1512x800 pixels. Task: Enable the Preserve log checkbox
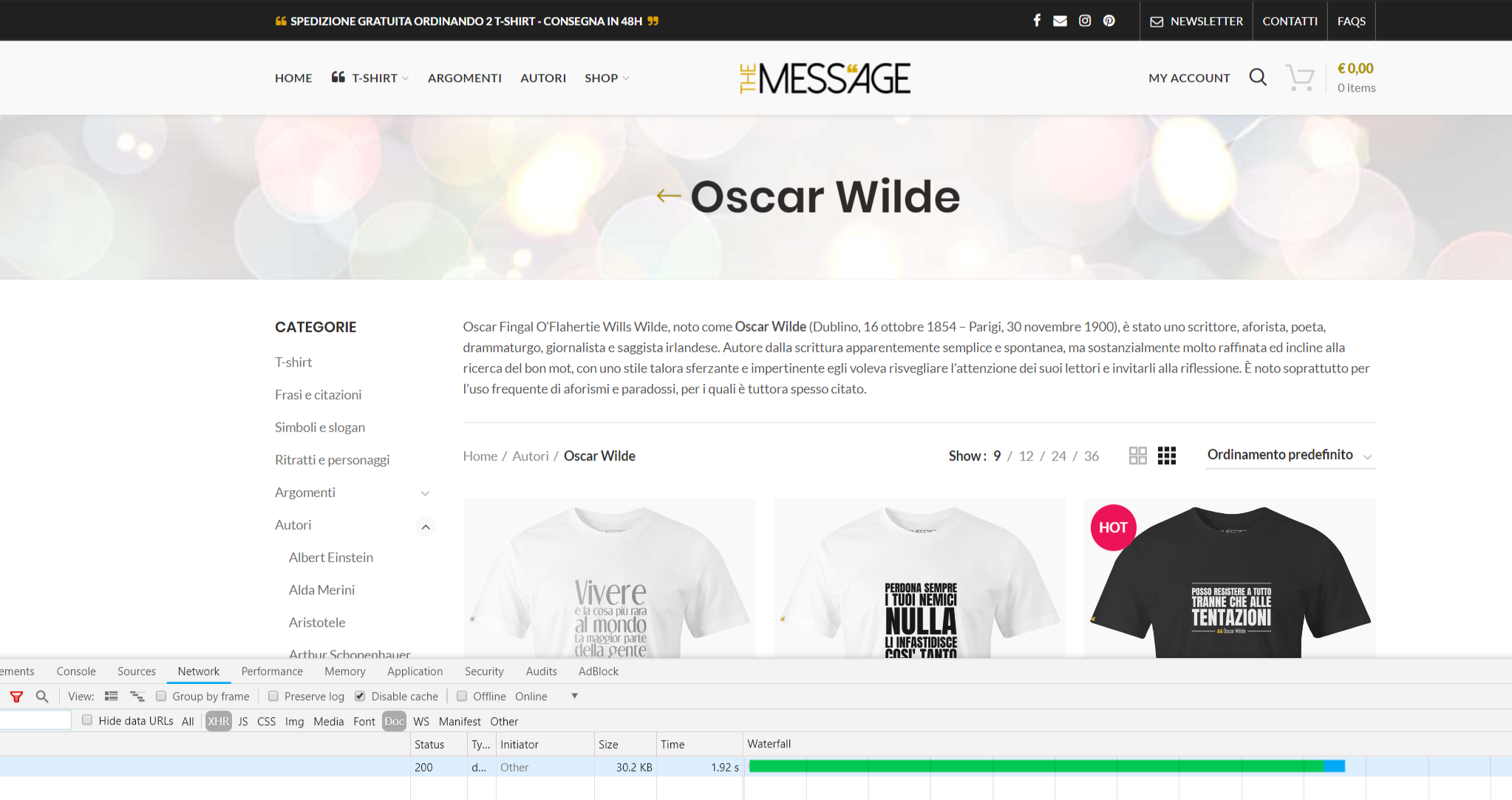(x=273, y=696)
